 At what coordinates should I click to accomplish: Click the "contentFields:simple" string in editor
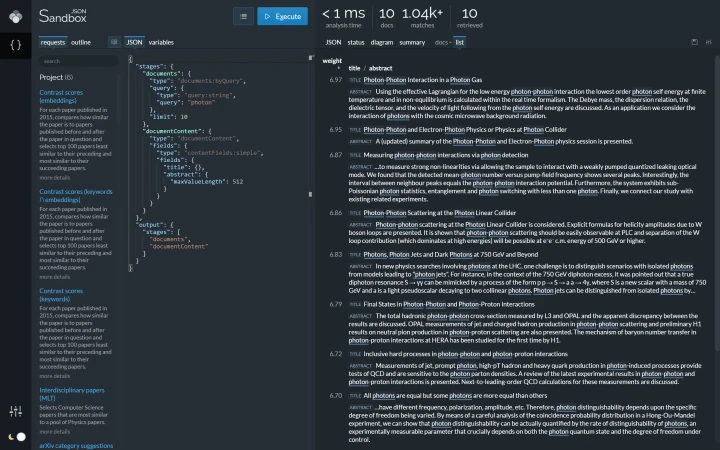click(x=224, y=153)
